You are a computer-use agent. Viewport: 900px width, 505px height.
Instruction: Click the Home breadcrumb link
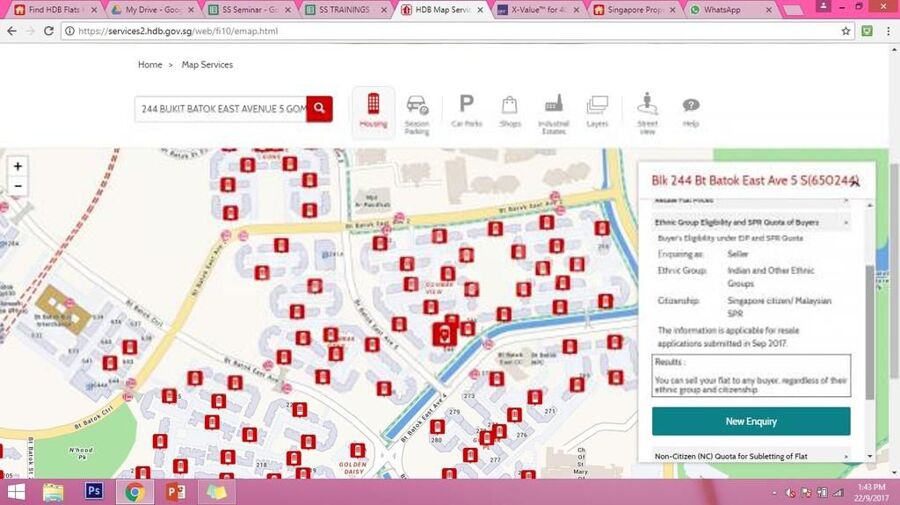(x=150, y=65)
